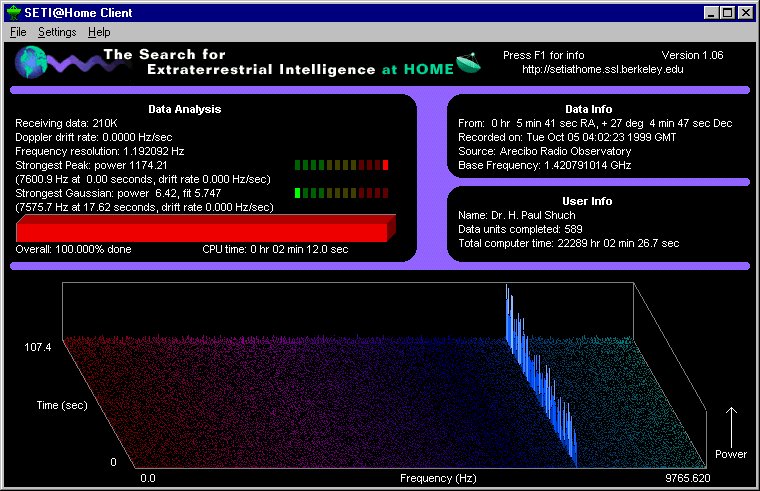Click the '9765.620' frequency axis value
The width and height of the screenshot is (760, 491).
click(687, 478)
